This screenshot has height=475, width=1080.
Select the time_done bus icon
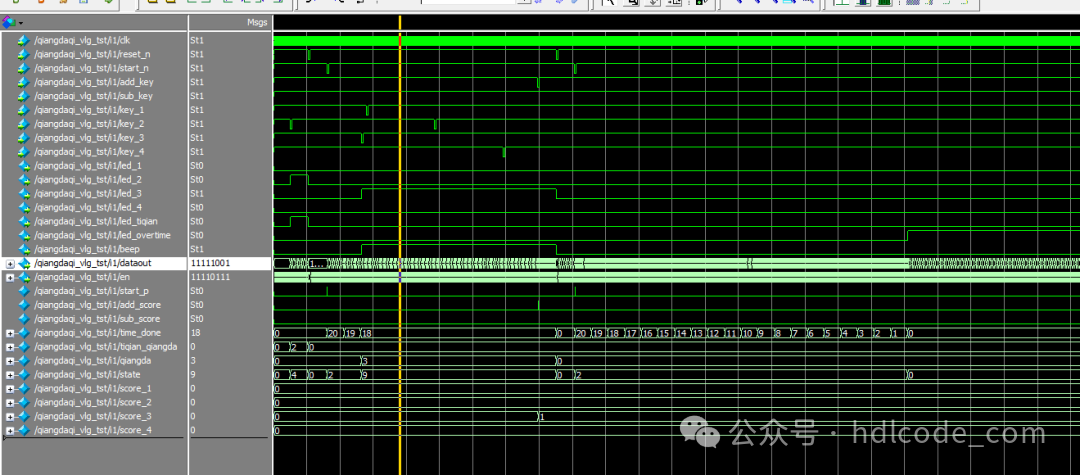pos(24,333)
